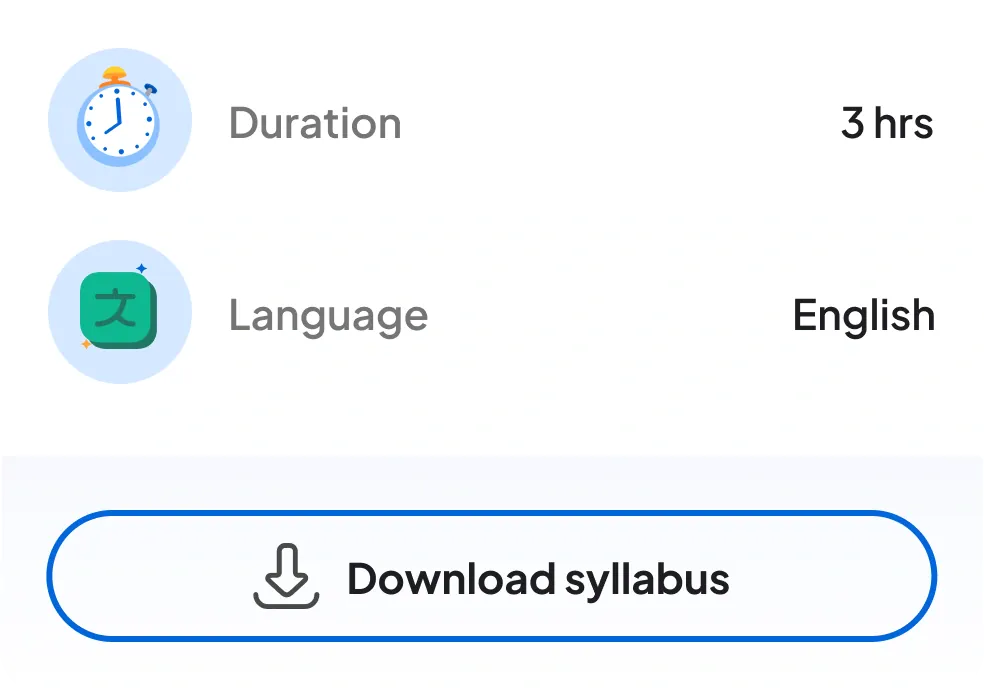Click the stopwatch Duration icon

click(x=119, y=121)
